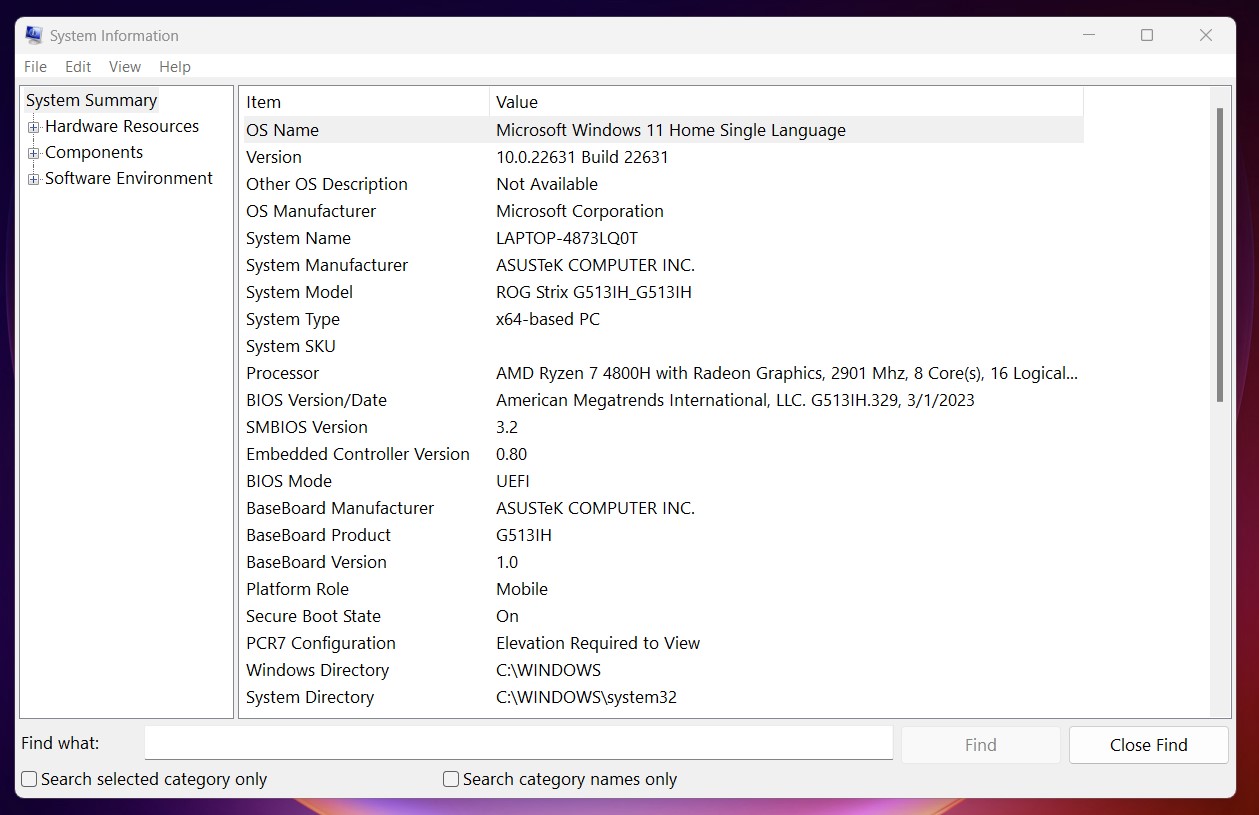Select the BaseBoard Manufacturer label

pos(340,508)
